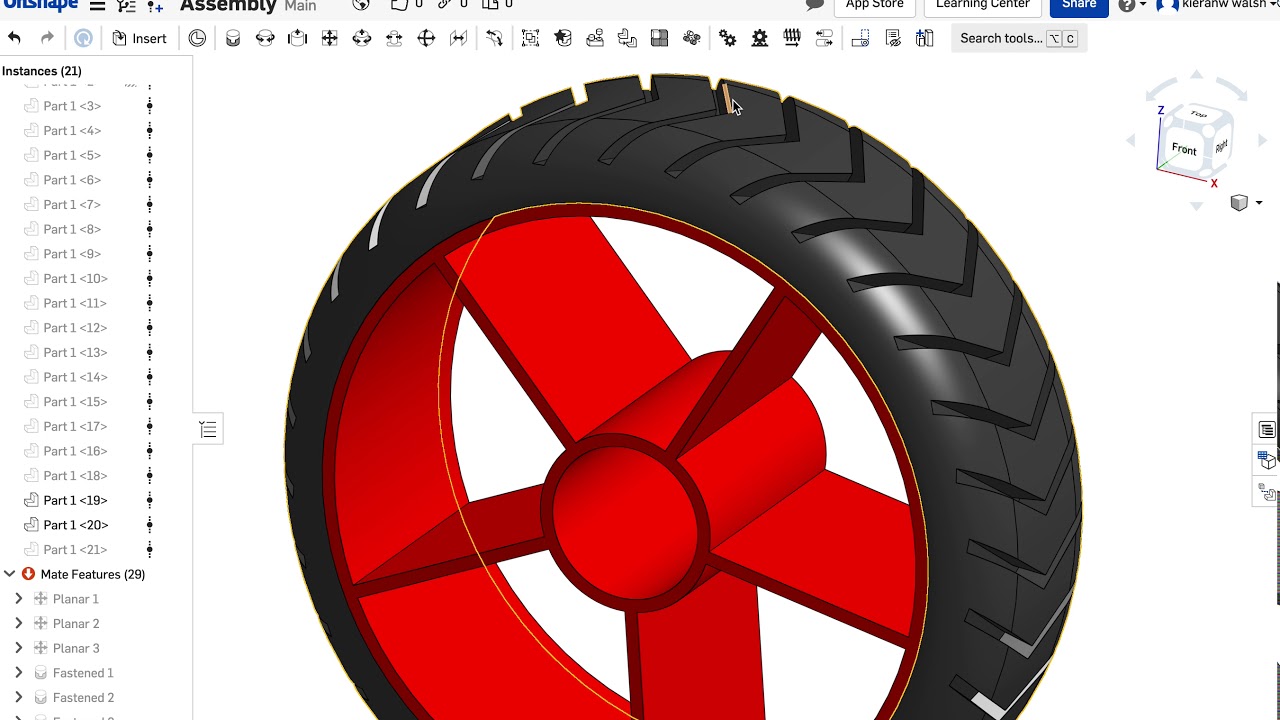Viewport: 1280px width, 720px height.
Task: Expand the Planar 3 mate
Action: tap(18, 648)
